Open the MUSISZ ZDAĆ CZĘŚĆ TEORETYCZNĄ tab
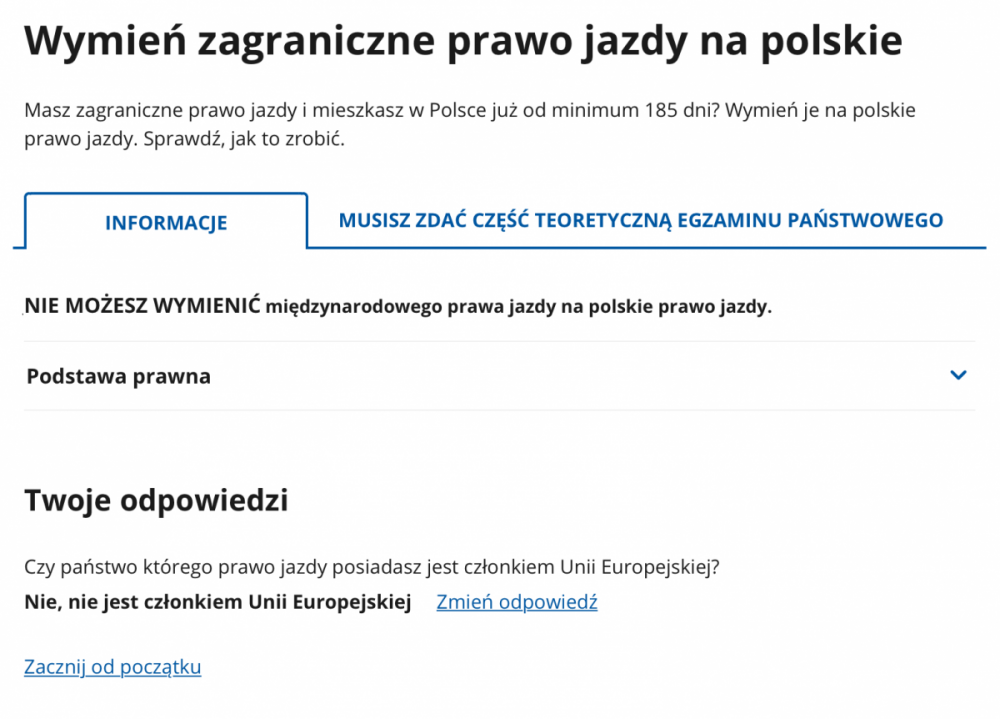Image resolution: width=1000 pixels, height=719 pixels. [x=640, y=221]
